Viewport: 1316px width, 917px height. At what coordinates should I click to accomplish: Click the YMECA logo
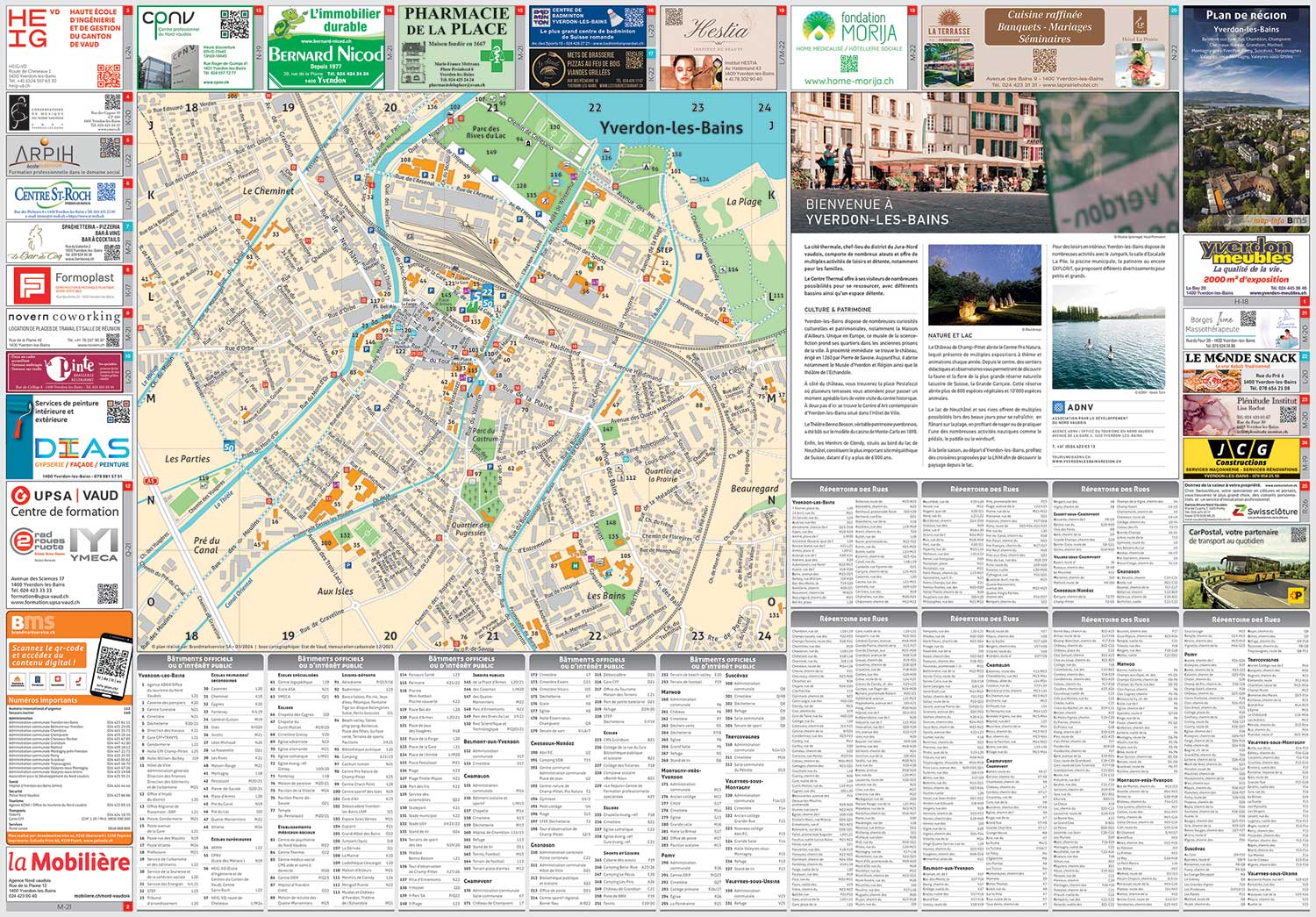92,545
